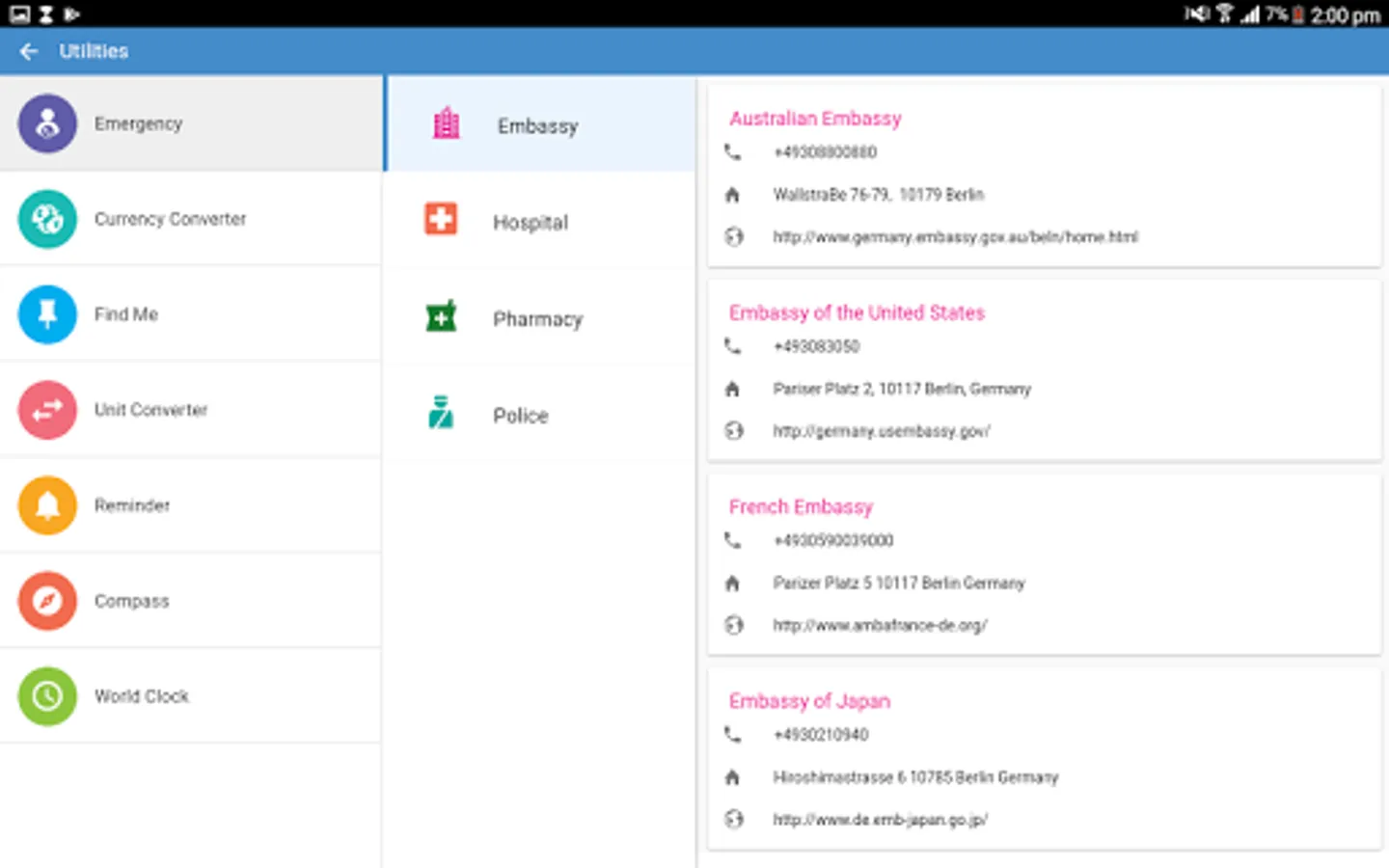Tap the United States Embassy home icon
Screen dimensions: 1389x868
(733, 390)
